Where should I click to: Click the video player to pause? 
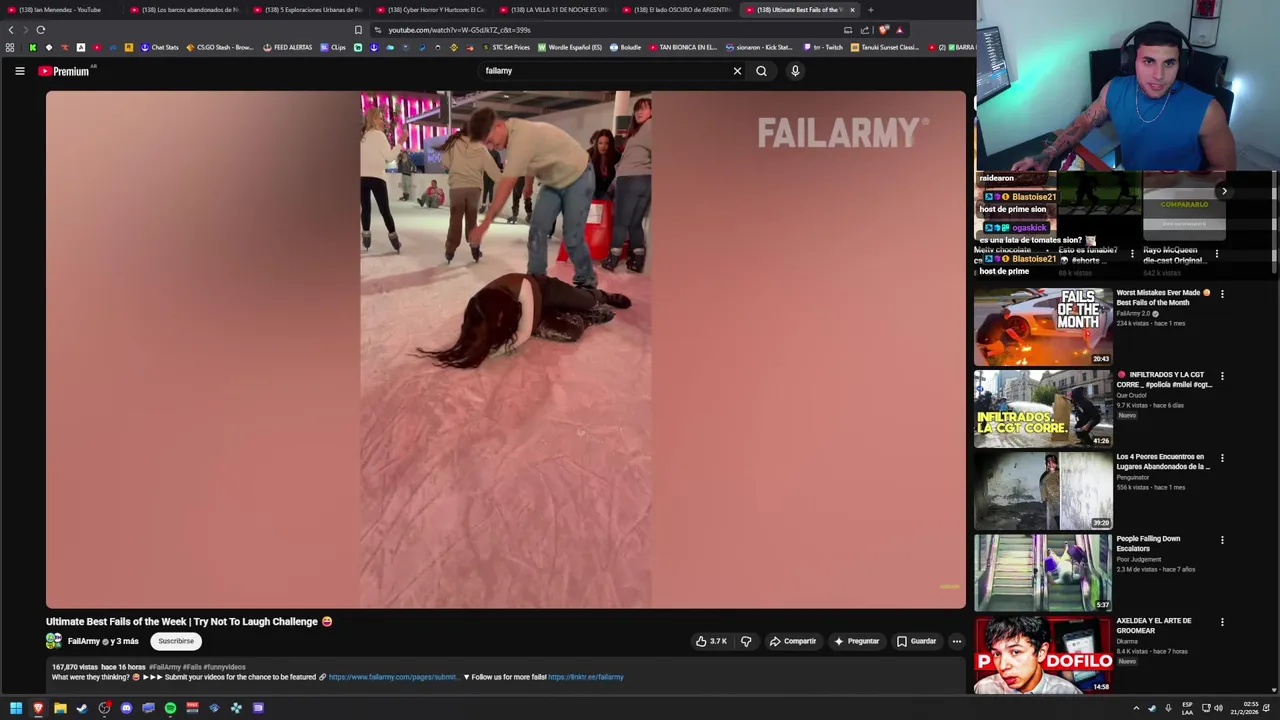tap(506, 350)
